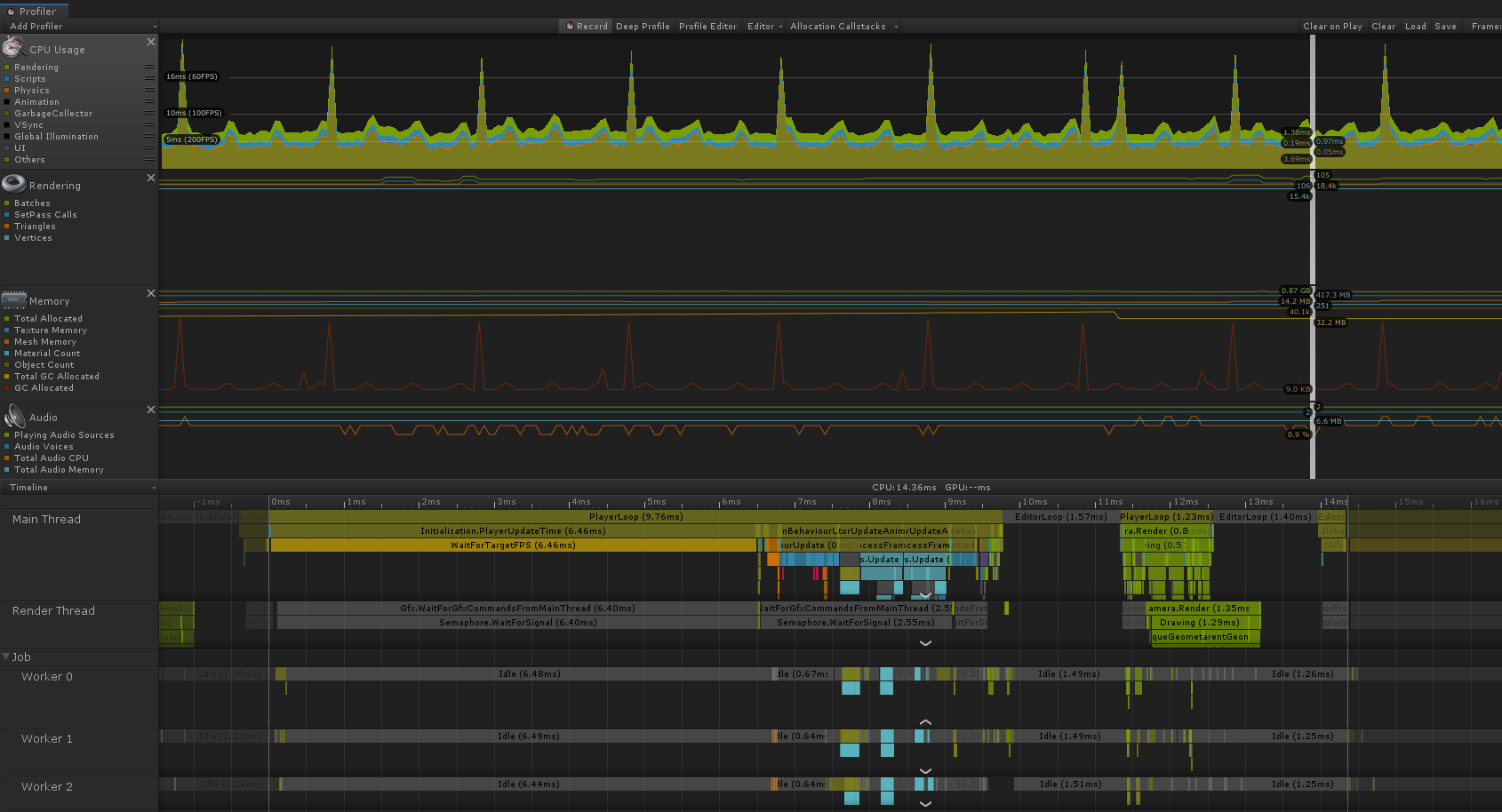
Task: Select the PlayerLoop (9.76ms) sample bar
Action: 635,517
